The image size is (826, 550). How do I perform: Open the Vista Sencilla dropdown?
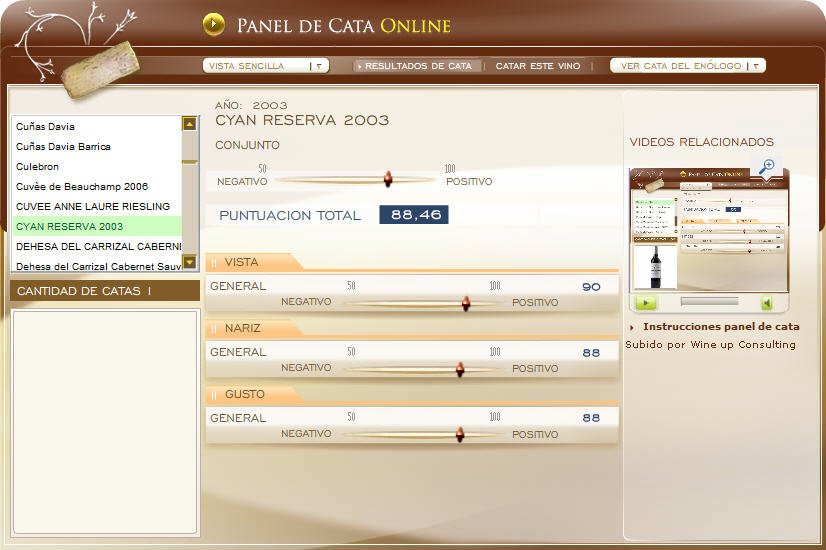click(266, 66)
